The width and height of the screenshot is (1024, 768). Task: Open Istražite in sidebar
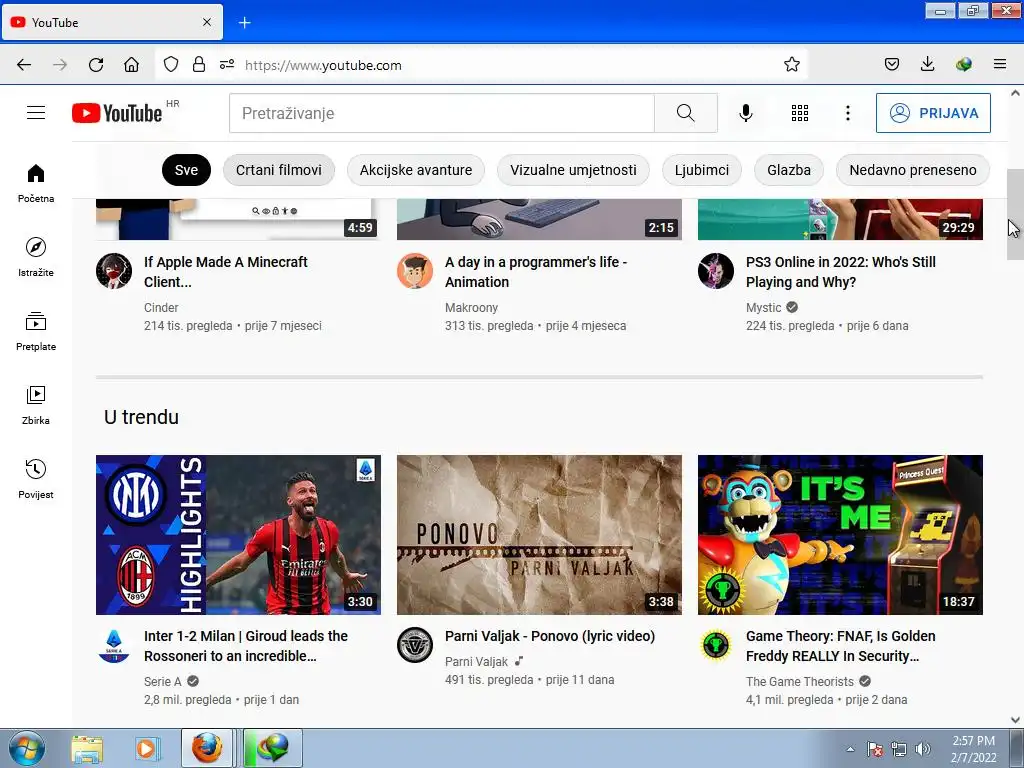[36, 257]
